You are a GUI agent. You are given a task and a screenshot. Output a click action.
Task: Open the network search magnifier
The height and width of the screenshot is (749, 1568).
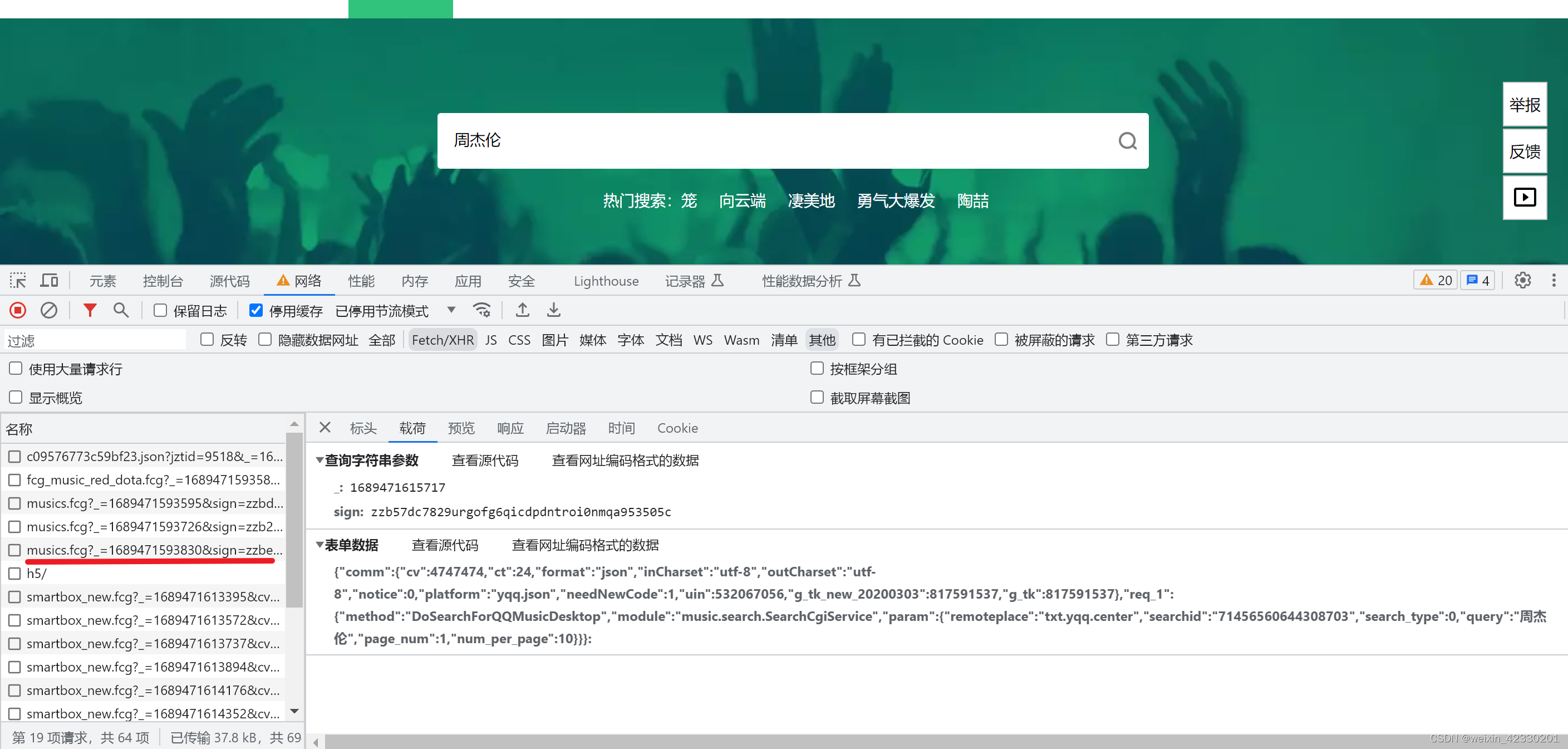pyautogui.click(x=121, y=311)
